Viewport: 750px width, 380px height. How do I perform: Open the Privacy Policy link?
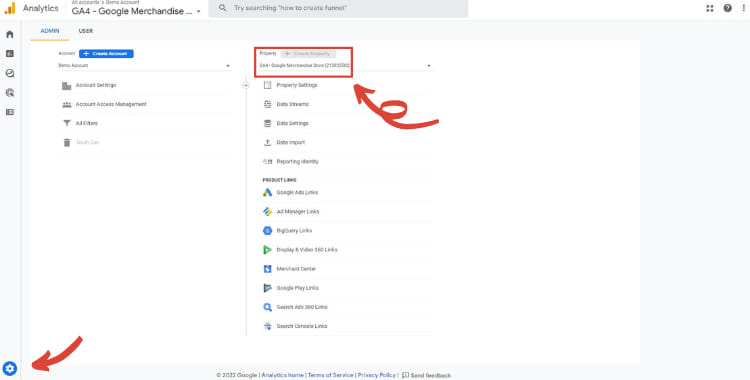(x=376, y=375)
